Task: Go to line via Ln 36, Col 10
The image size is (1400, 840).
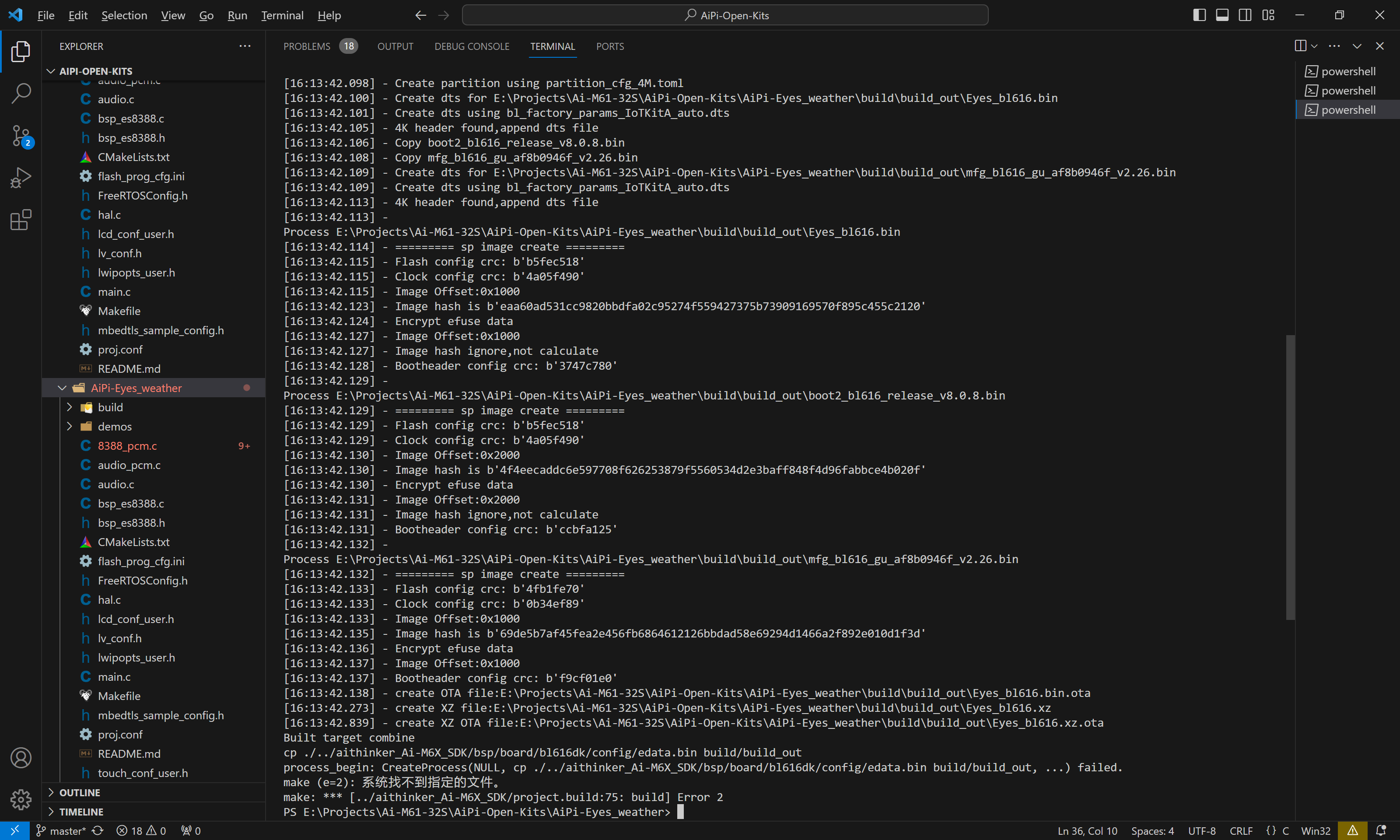Action: point(1087,830)
